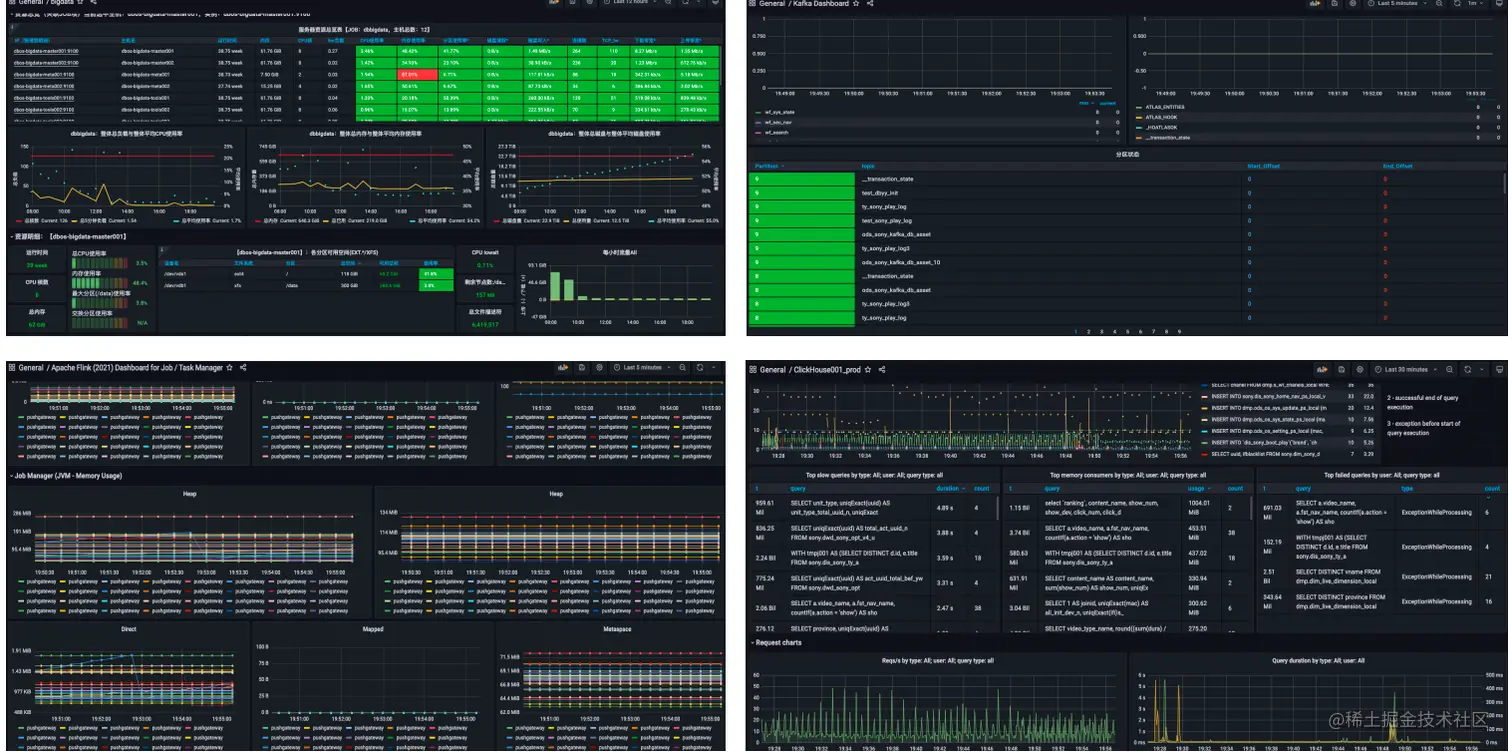Open General folder breadcrumb in ClickHouse001_prod
Viewport: 1512px width, 753px height.
774,370
